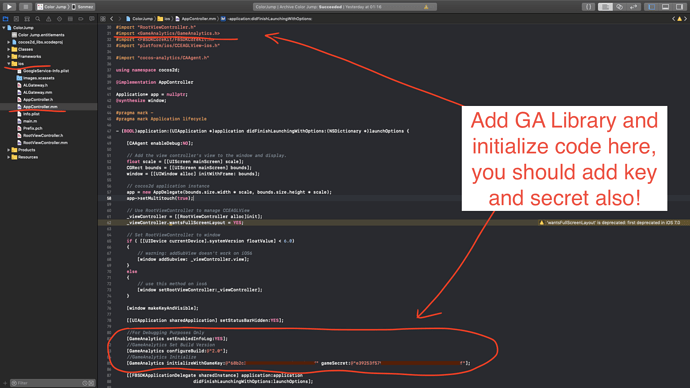The image size is (690, 388).
Task: Click the wantsFullScreenLayout deprecated warning message
Action: point(609,223)
